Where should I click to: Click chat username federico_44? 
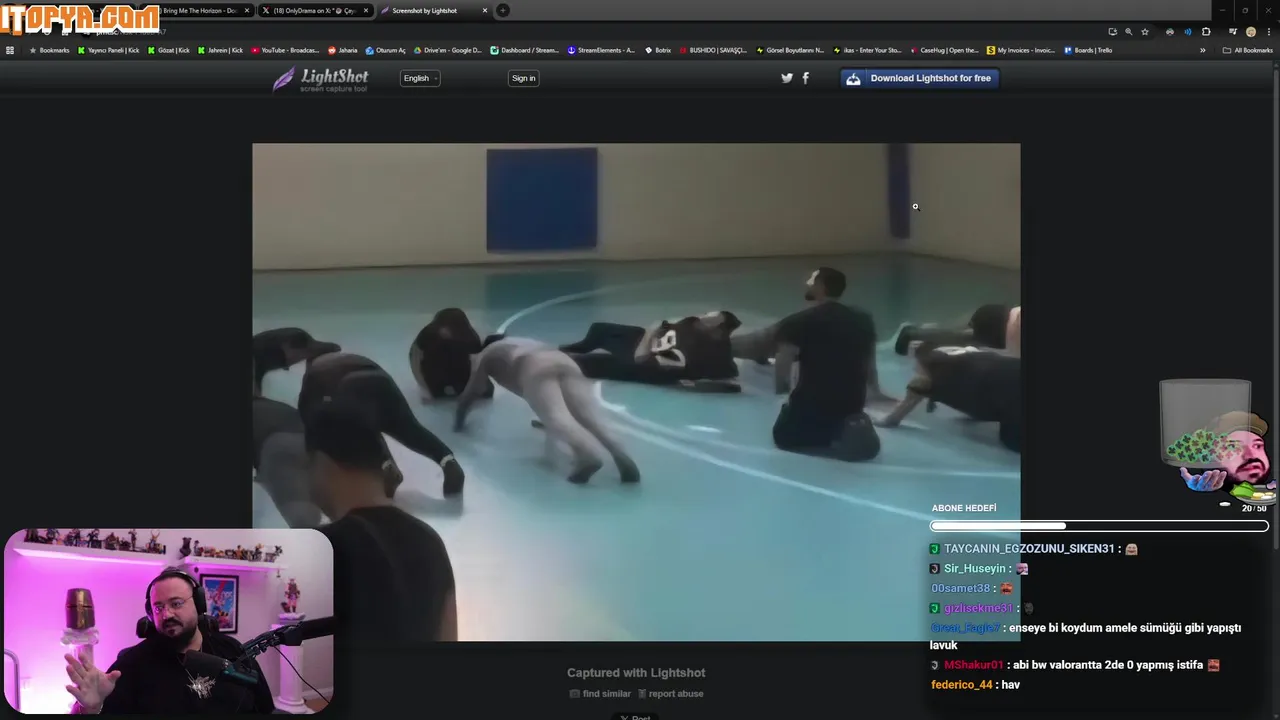tap(962, 685)
